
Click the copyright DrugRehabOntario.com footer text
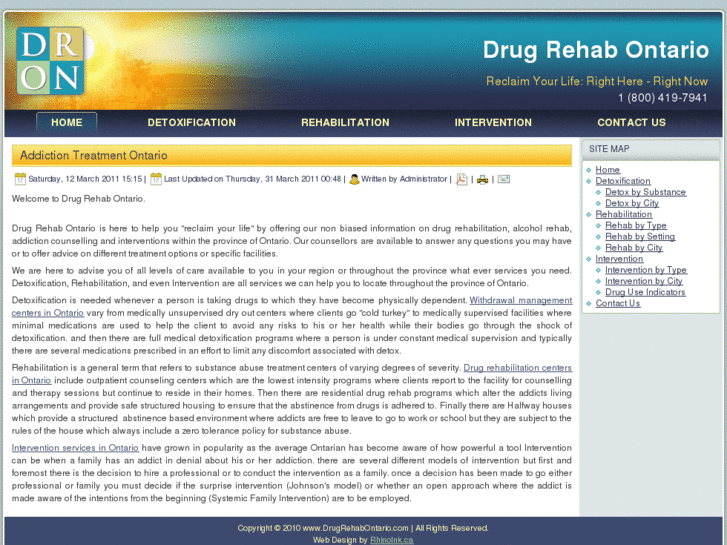click(363, 528)
